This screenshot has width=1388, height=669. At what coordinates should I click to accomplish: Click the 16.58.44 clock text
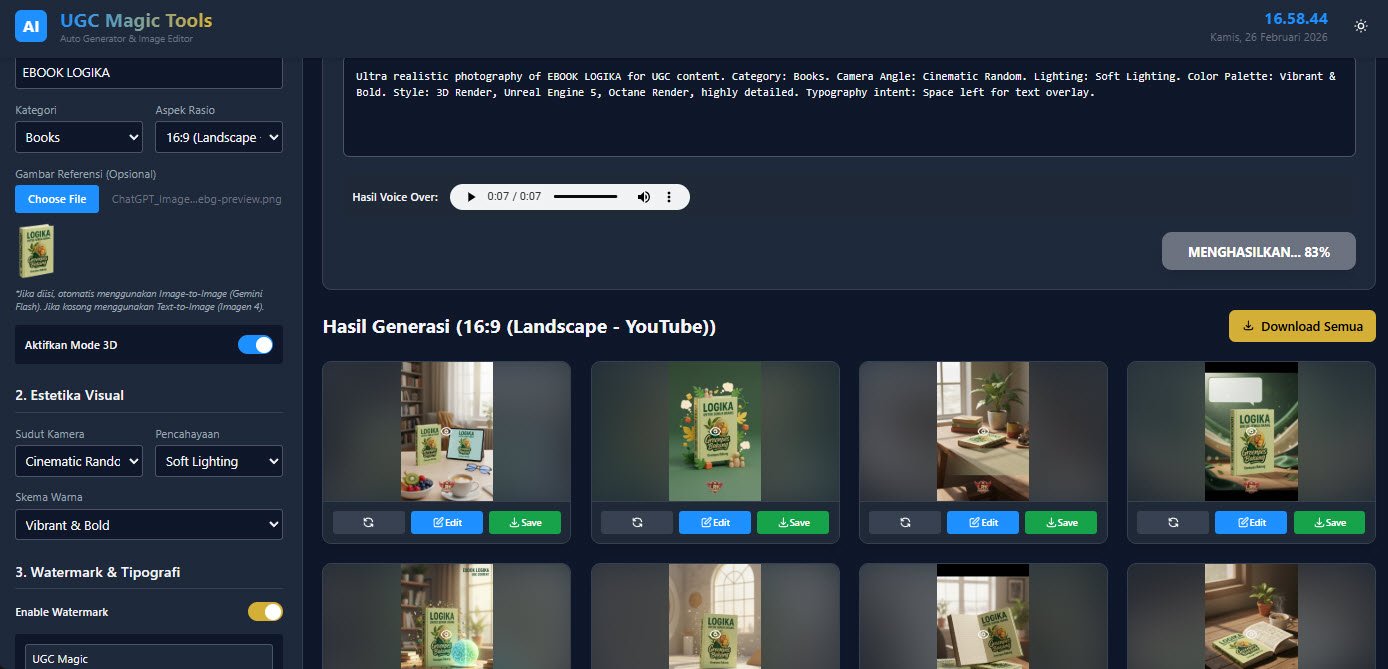pyautogui.click(x=1296, y=19)
